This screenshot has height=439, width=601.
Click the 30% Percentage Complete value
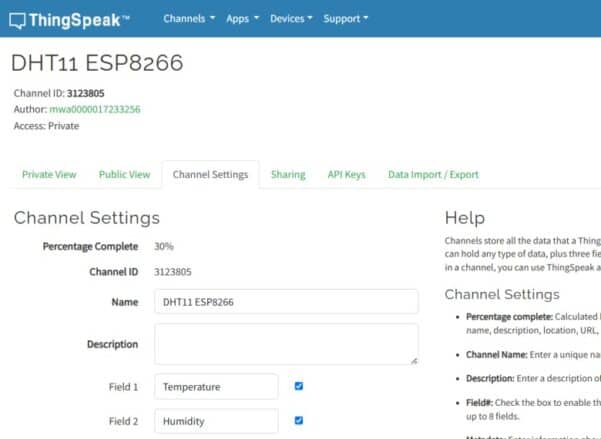click(164, 246)
